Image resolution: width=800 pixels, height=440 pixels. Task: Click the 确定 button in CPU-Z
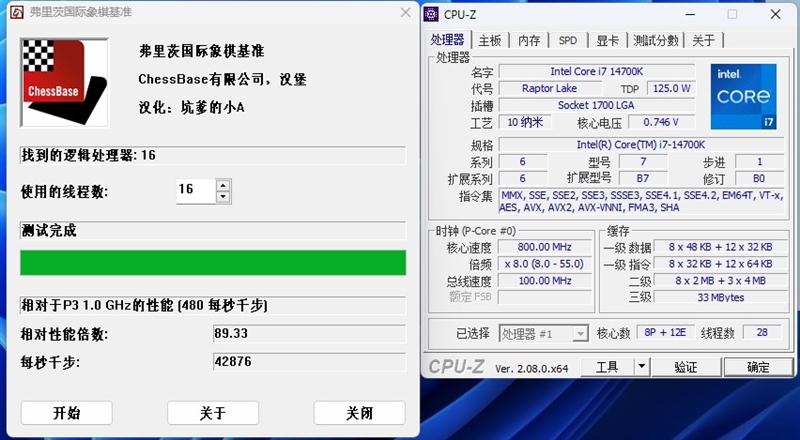coord(758,366)
